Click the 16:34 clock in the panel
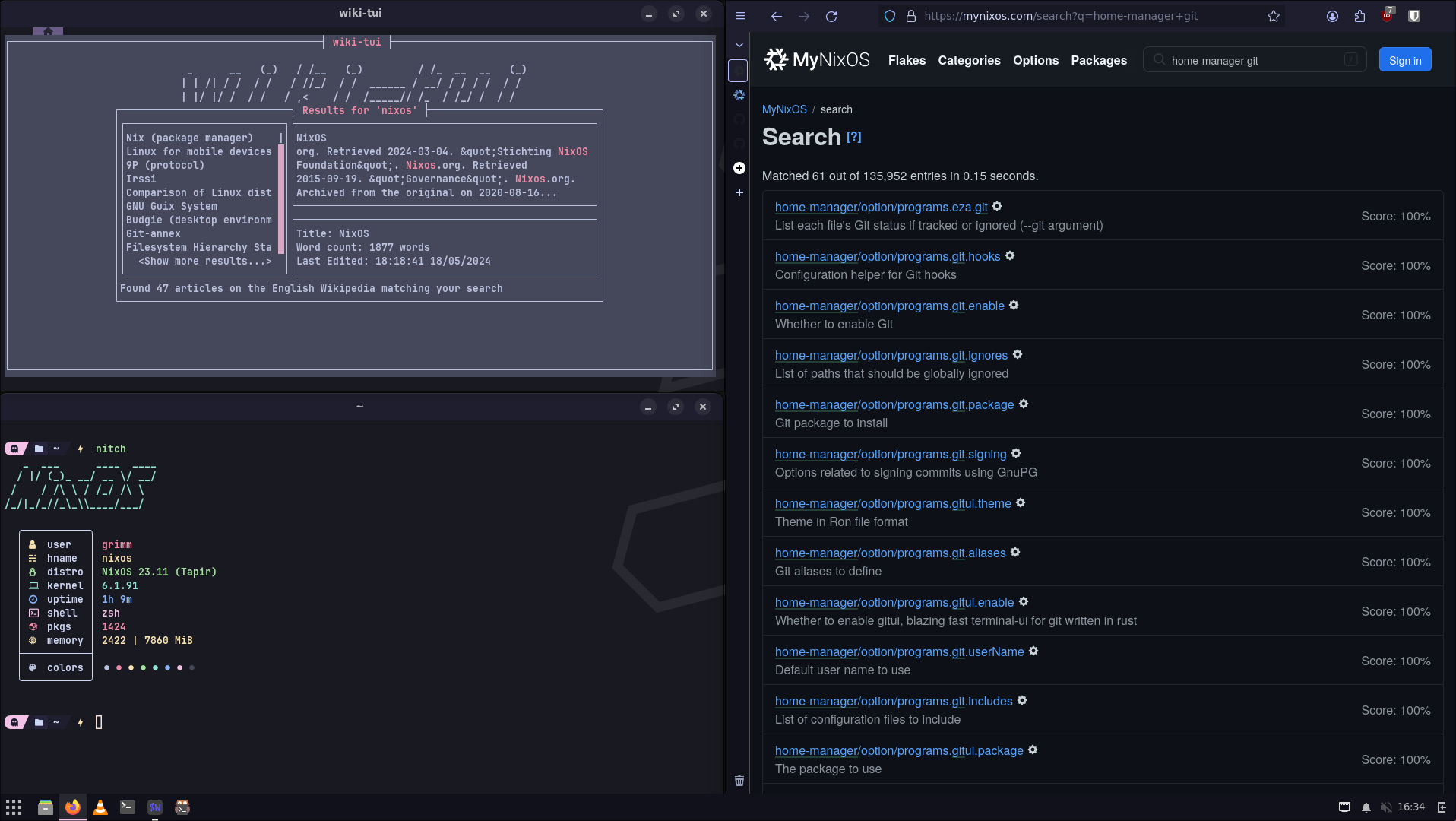 coord(1411,807)
